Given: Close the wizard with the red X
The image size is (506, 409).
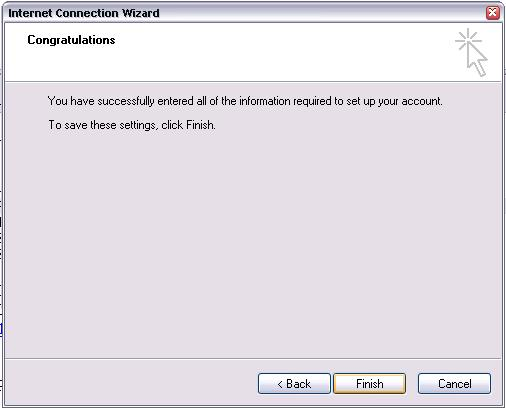Looking at the screenshot, I should point(493,13).
